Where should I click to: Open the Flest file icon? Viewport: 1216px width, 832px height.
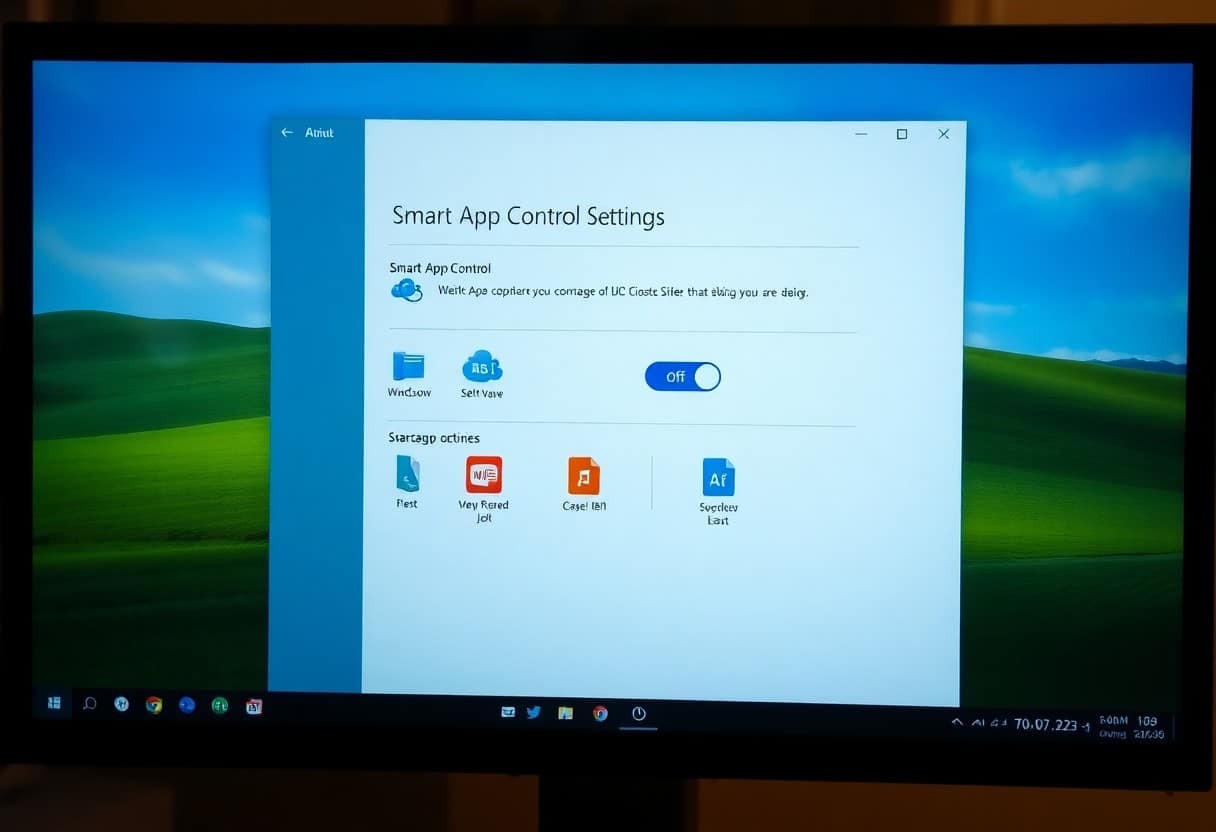407,473
